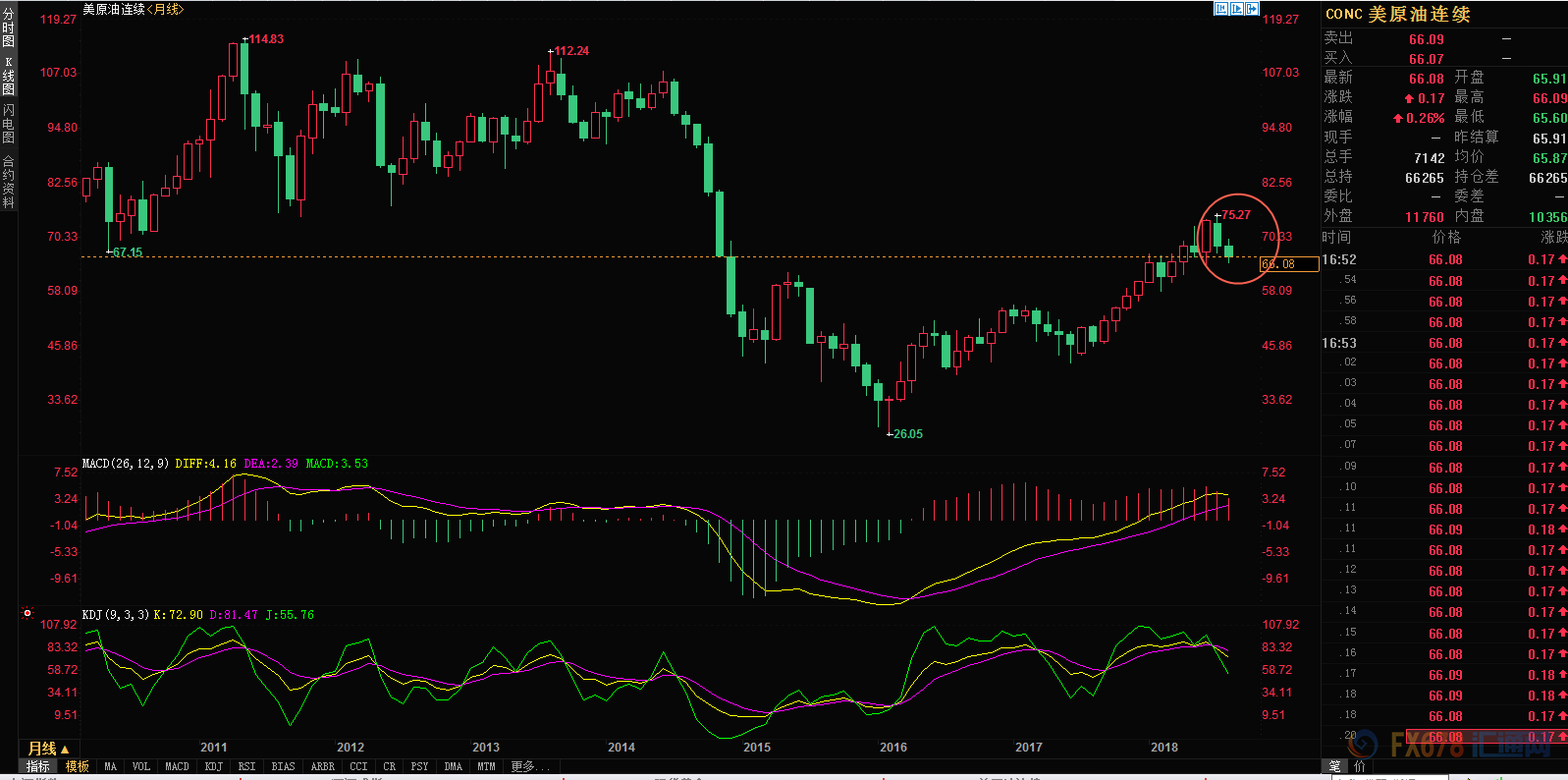Choose the ARBR indicator
The width and height of the screenshot is (1568, 780).
click(322, 766)
